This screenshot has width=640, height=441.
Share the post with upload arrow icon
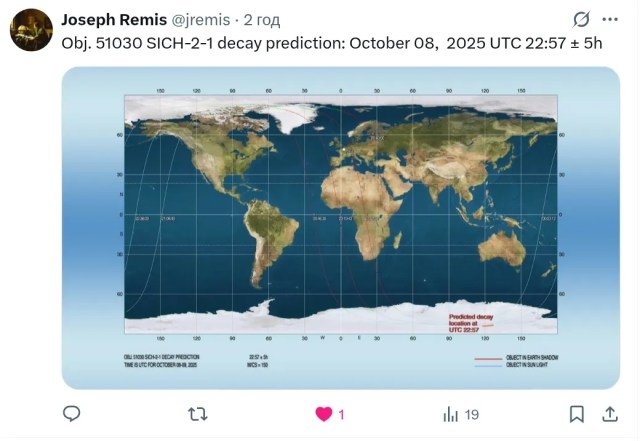pyautogui.click(x=609, y=413)
